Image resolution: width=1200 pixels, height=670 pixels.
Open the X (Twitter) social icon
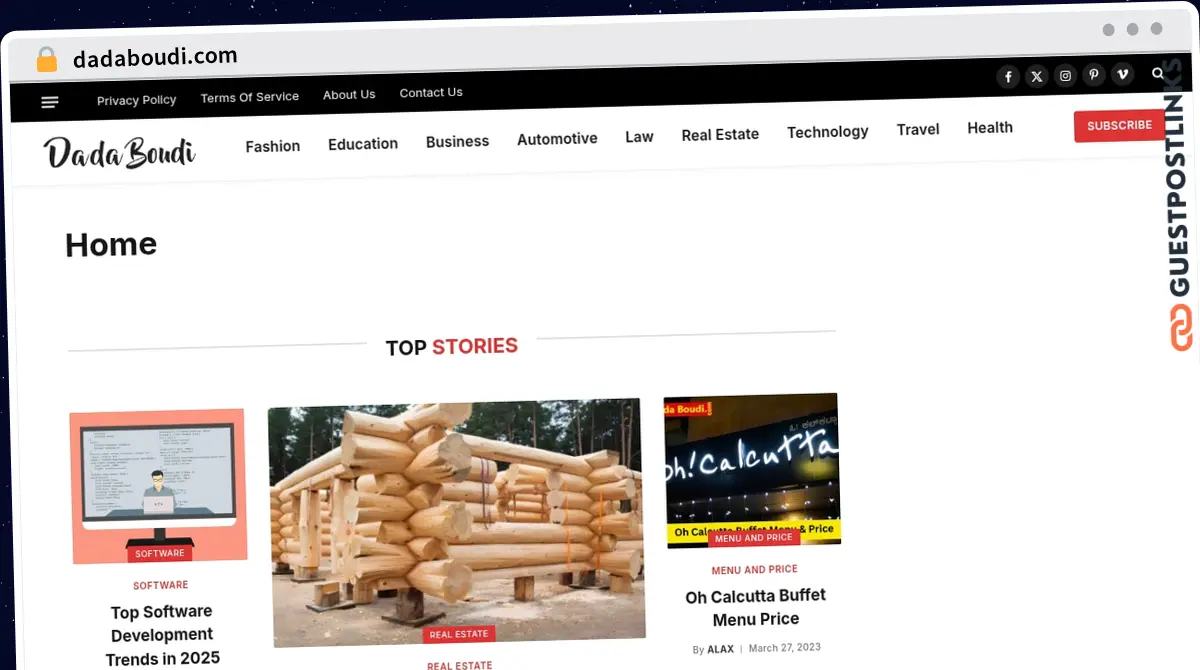tap(1037, 76)
